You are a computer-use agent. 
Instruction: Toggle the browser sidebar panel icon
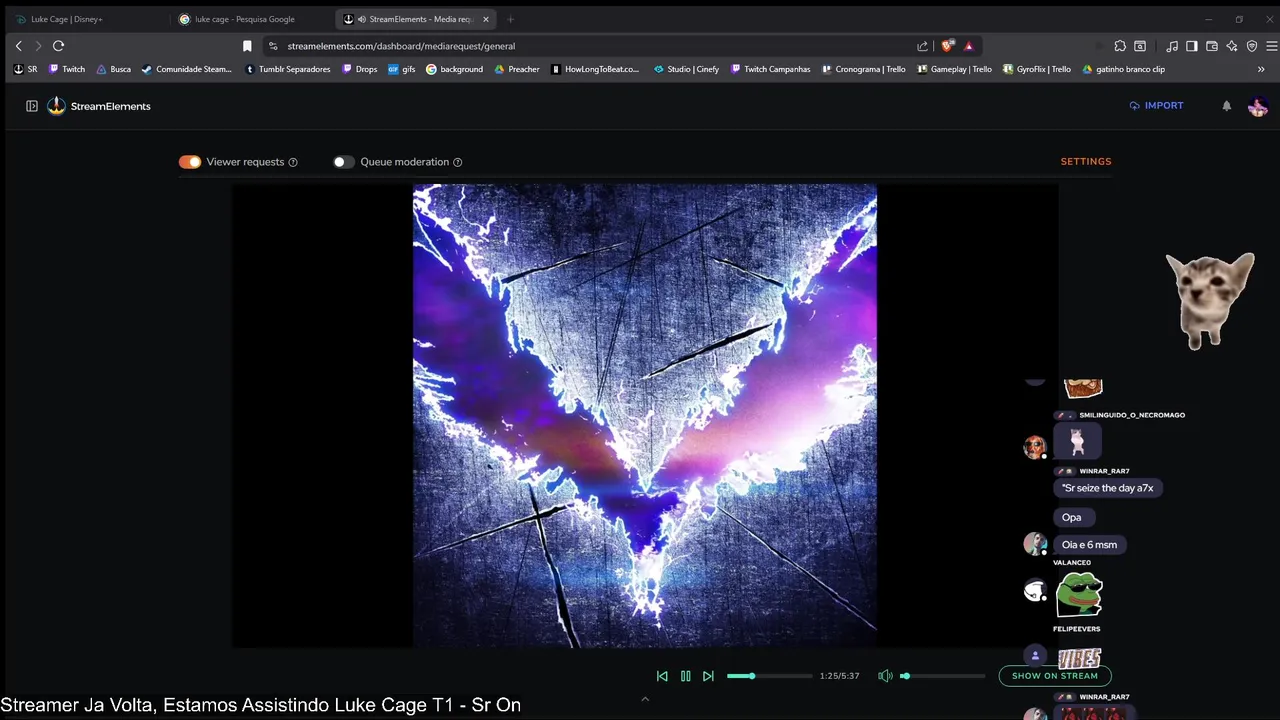1192,46
